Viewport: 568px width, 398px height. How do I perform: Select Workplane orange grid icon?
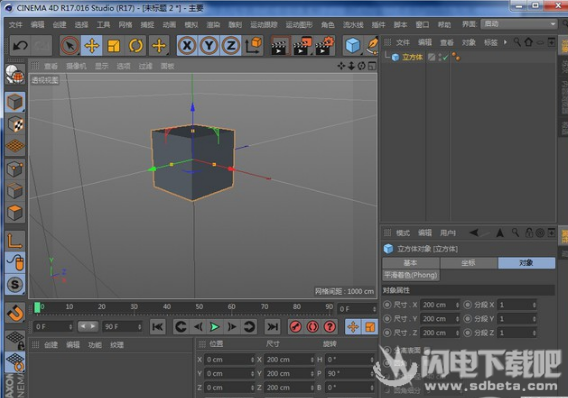pos(15,146)
